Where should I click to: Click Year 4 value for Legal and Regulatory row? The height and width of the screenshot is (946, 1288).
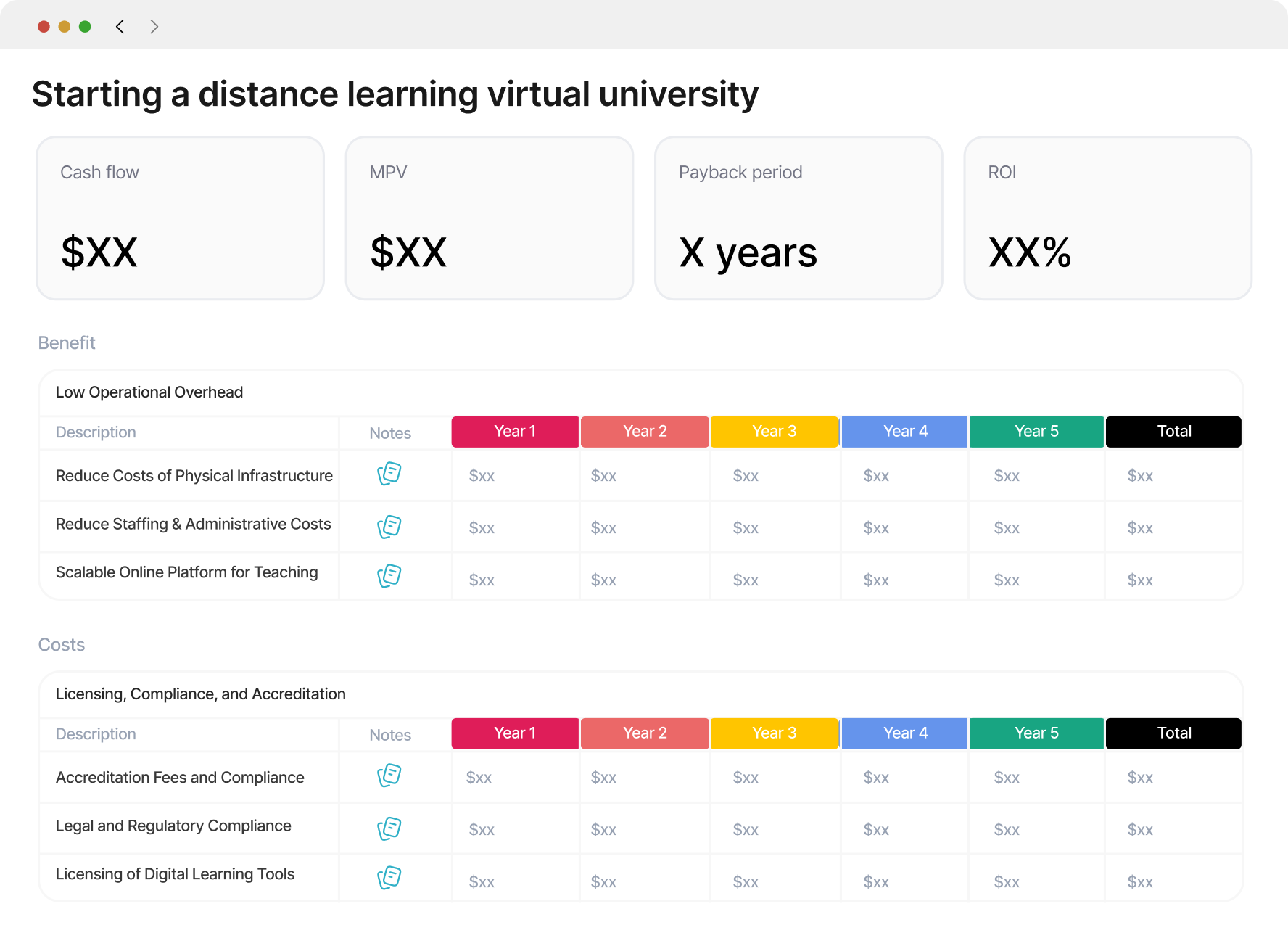pos(876,830)
